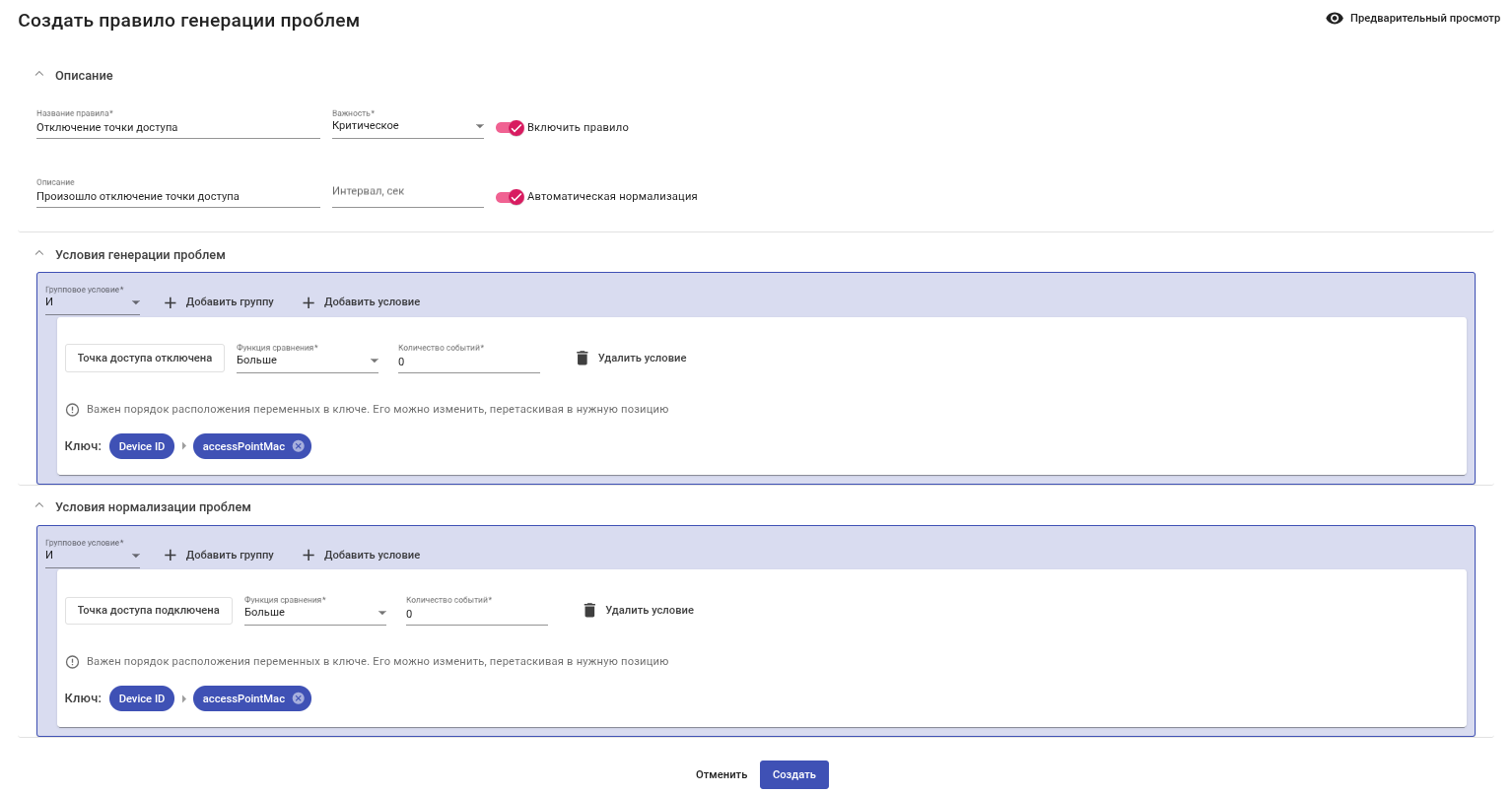Collapse 'Условия генерации проблем' section

(x=39, y=254)
